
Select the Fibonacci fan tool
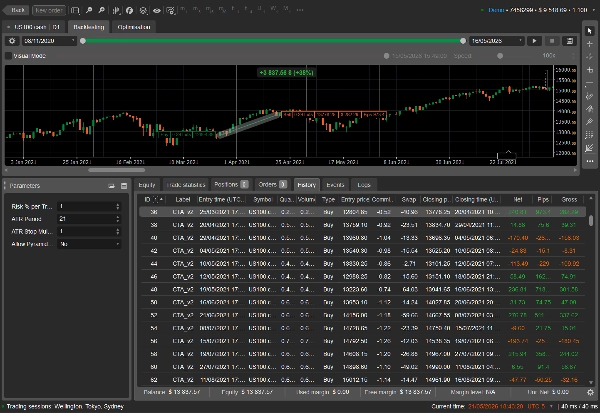(x=590, y=148)
